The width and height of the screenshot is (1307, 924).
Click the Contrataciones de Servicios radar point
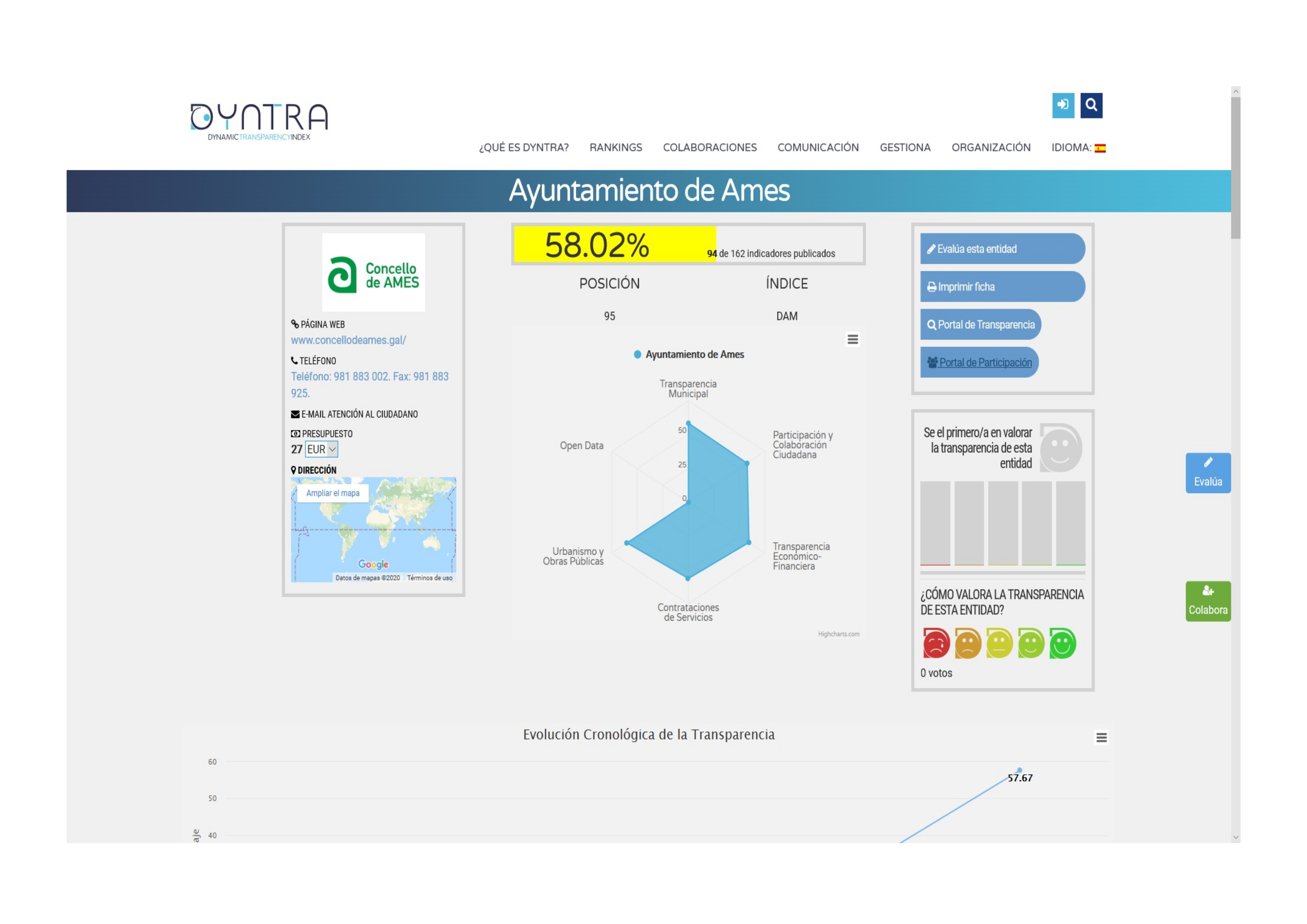point(688,578)
